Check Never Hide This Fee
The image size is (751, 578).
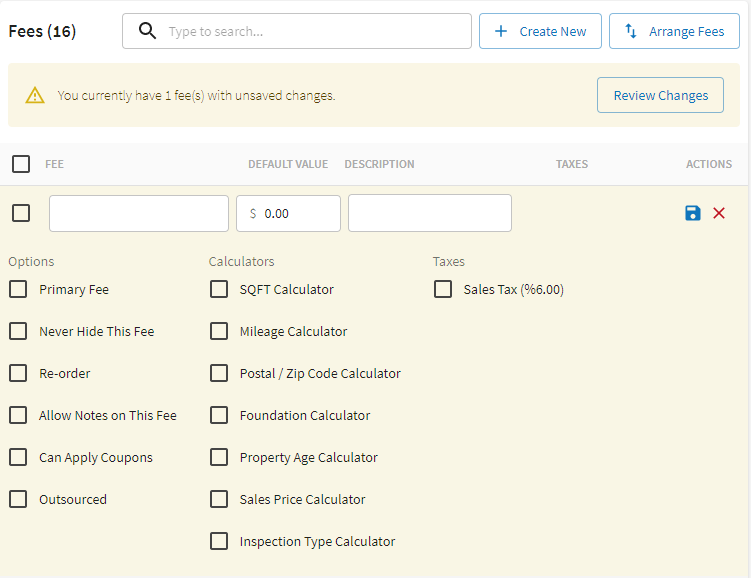point(18,331)
